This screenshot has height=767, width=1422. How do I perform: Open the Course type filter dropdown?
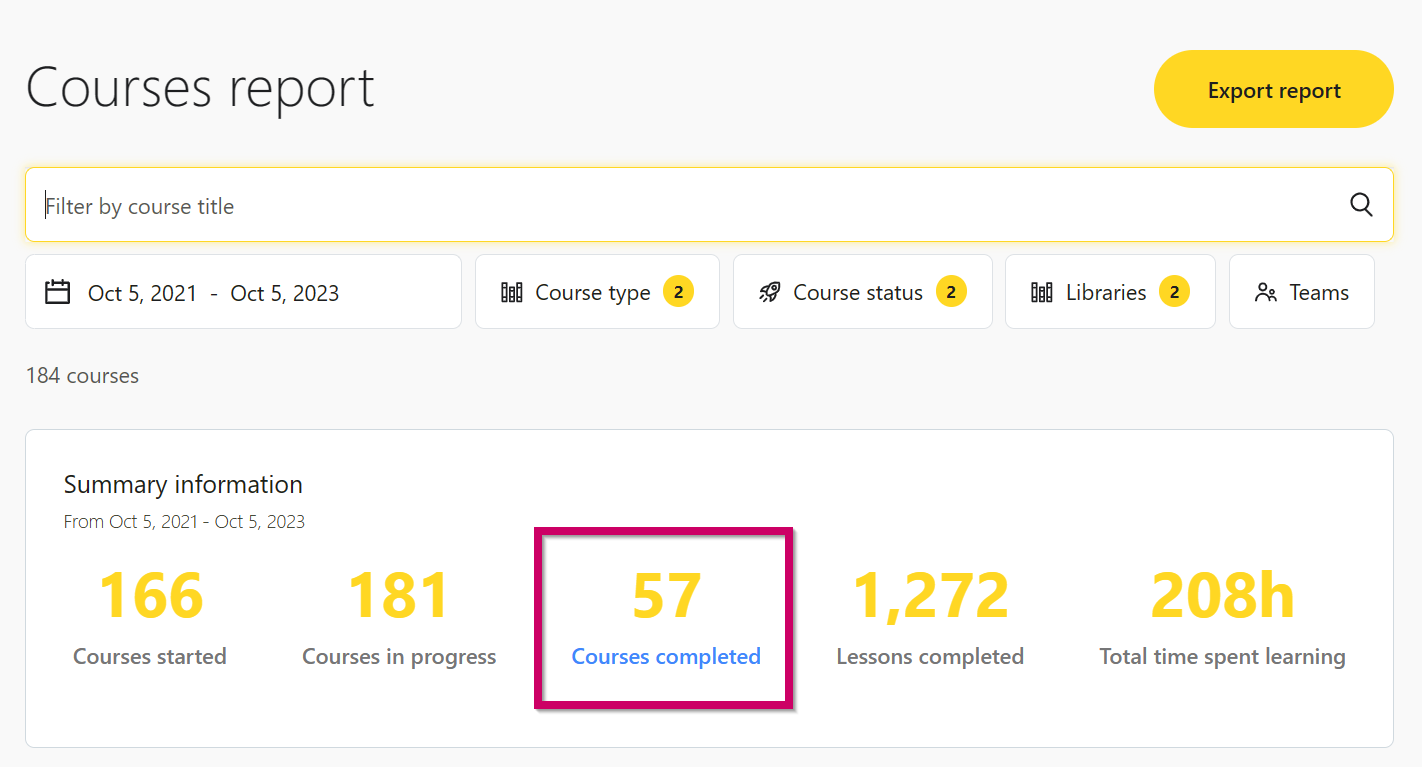coord(597,292)
